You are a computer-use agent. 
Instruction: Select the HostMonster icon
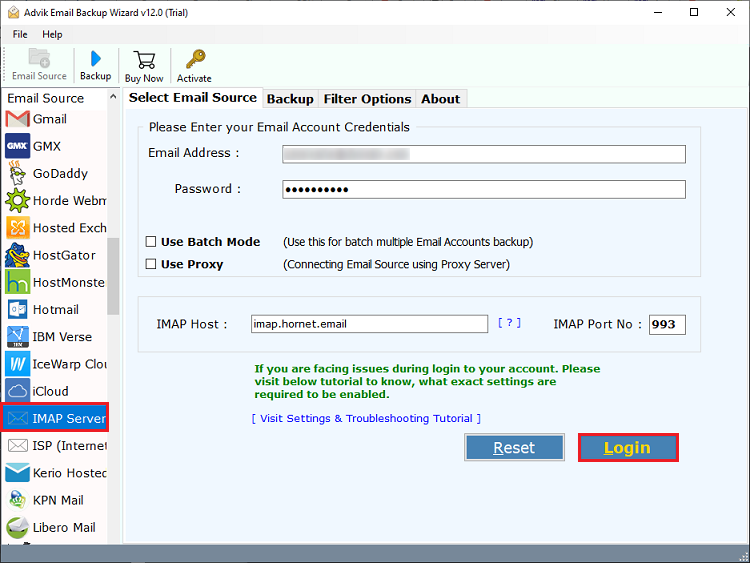[18, 282]
